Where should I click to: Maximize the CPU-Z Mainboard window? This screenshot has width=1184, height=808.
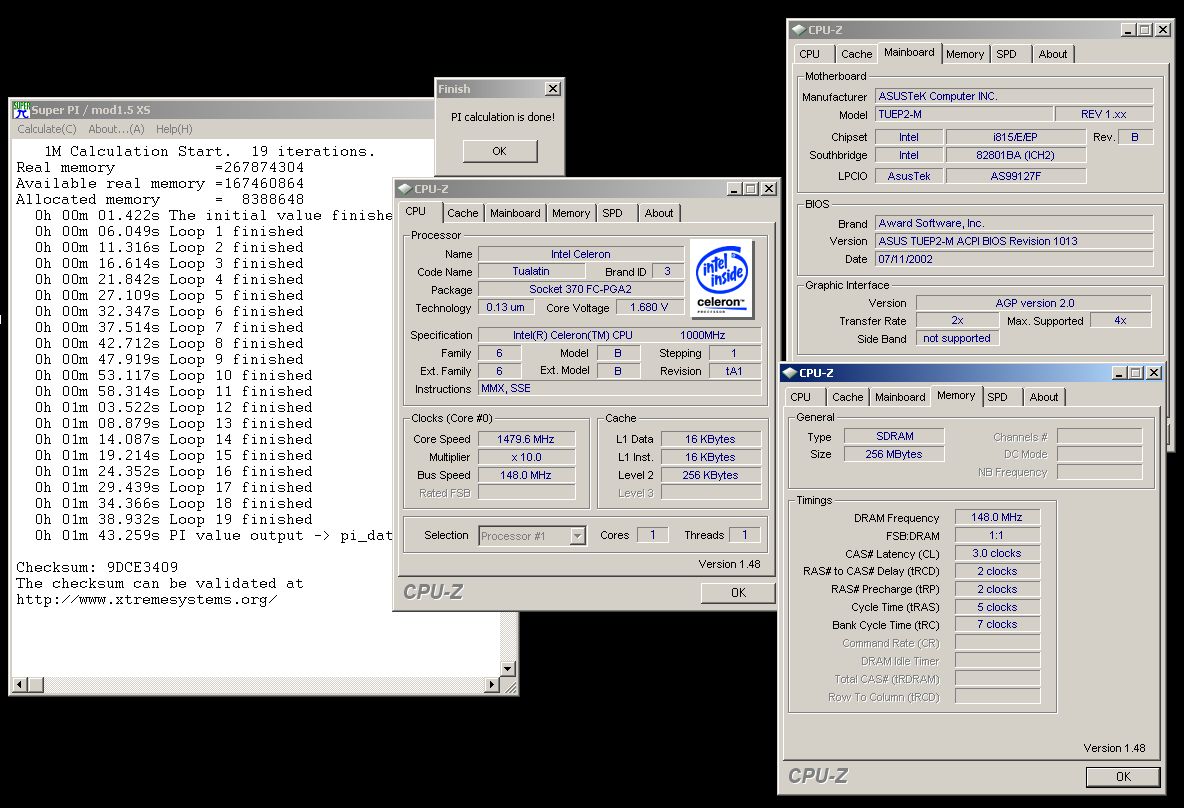1145,30
